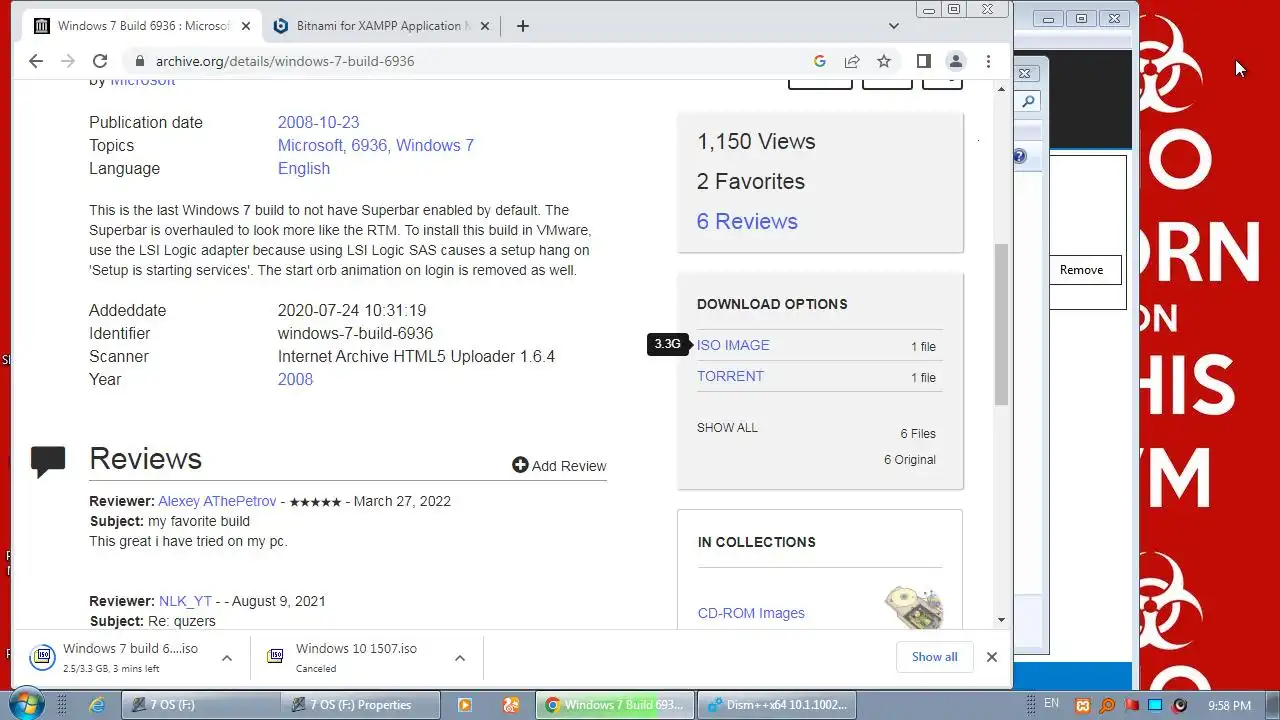This screenshot has width=1280, height=720.
Task: Select the identifier windows-7-build-6936 text
Action: point(355,333)
